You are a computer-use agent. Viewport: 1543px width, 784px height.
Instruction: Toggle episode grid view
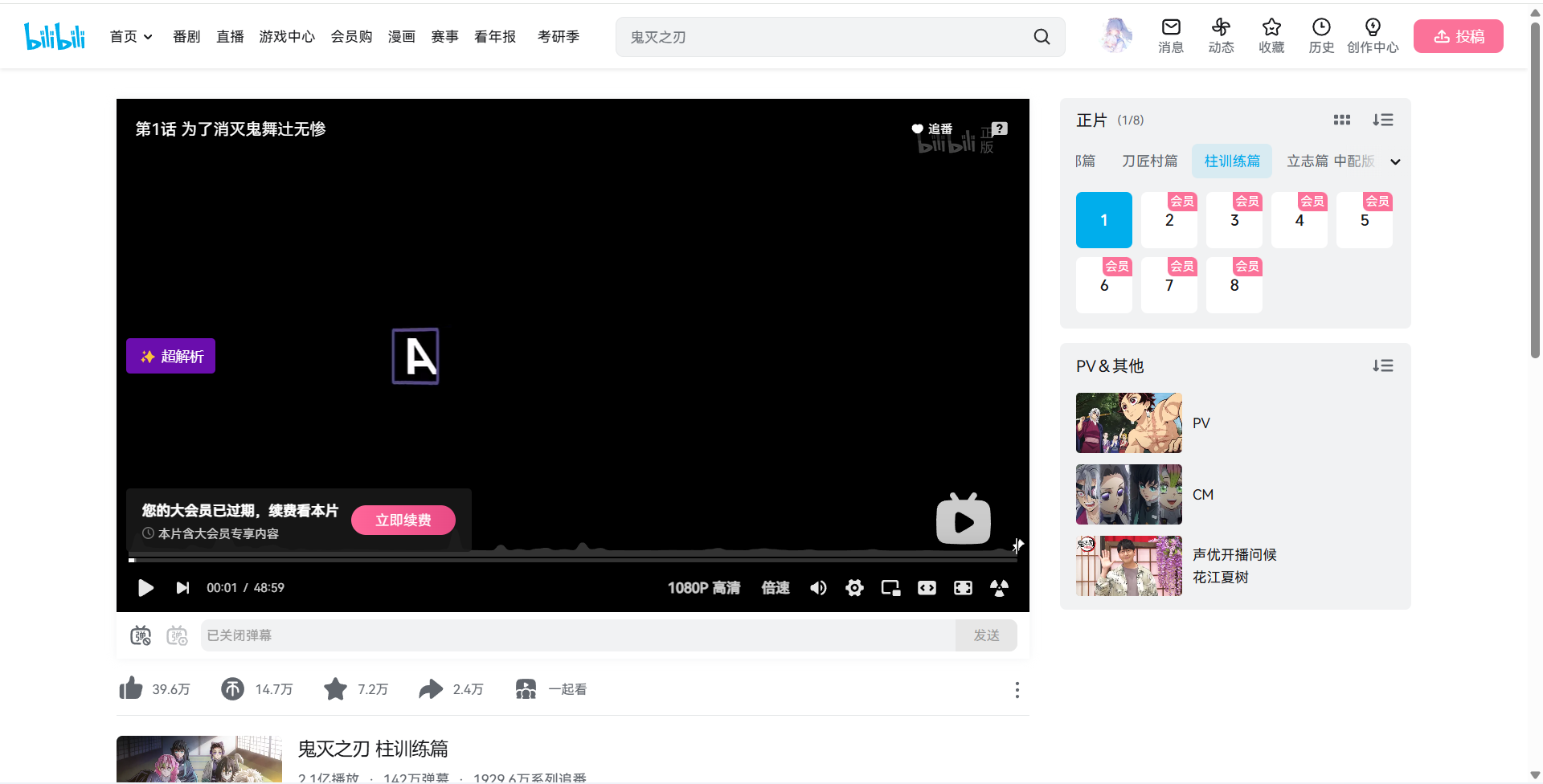pyautogui.click(x=1341, y=120)
